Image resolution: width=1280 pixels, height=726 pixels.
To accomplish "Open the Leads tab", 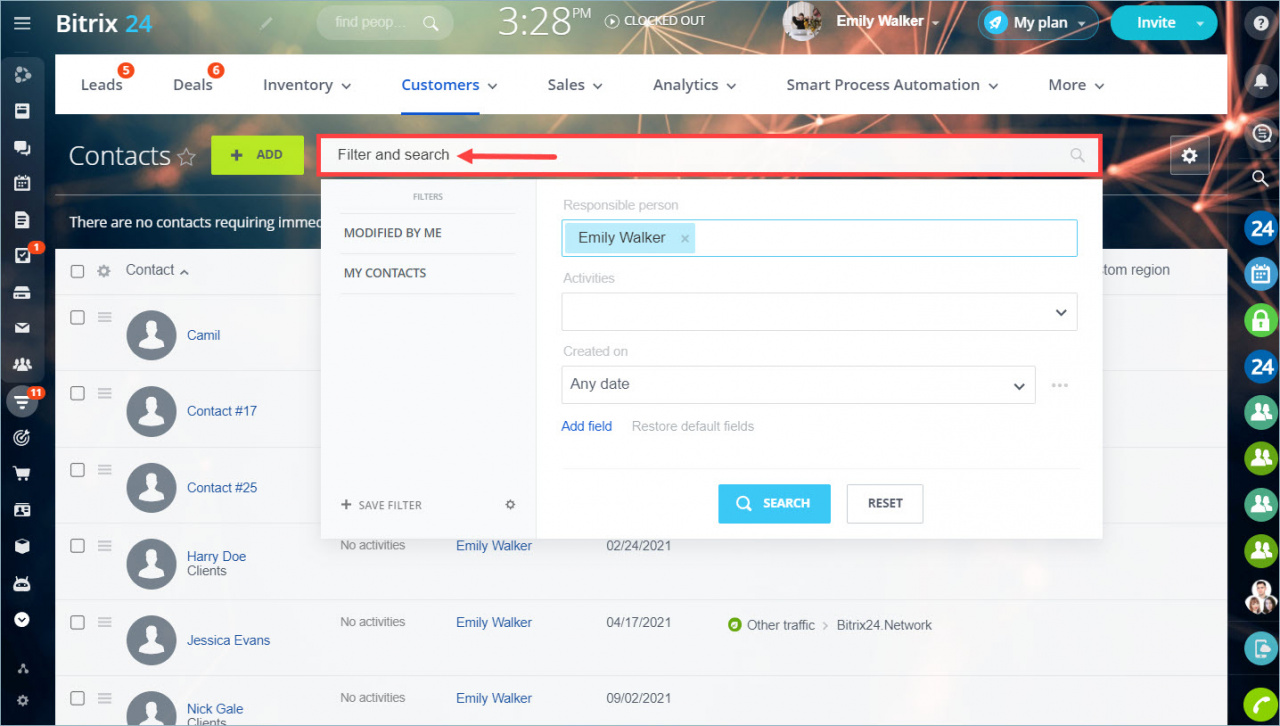I will coord(102,85).
